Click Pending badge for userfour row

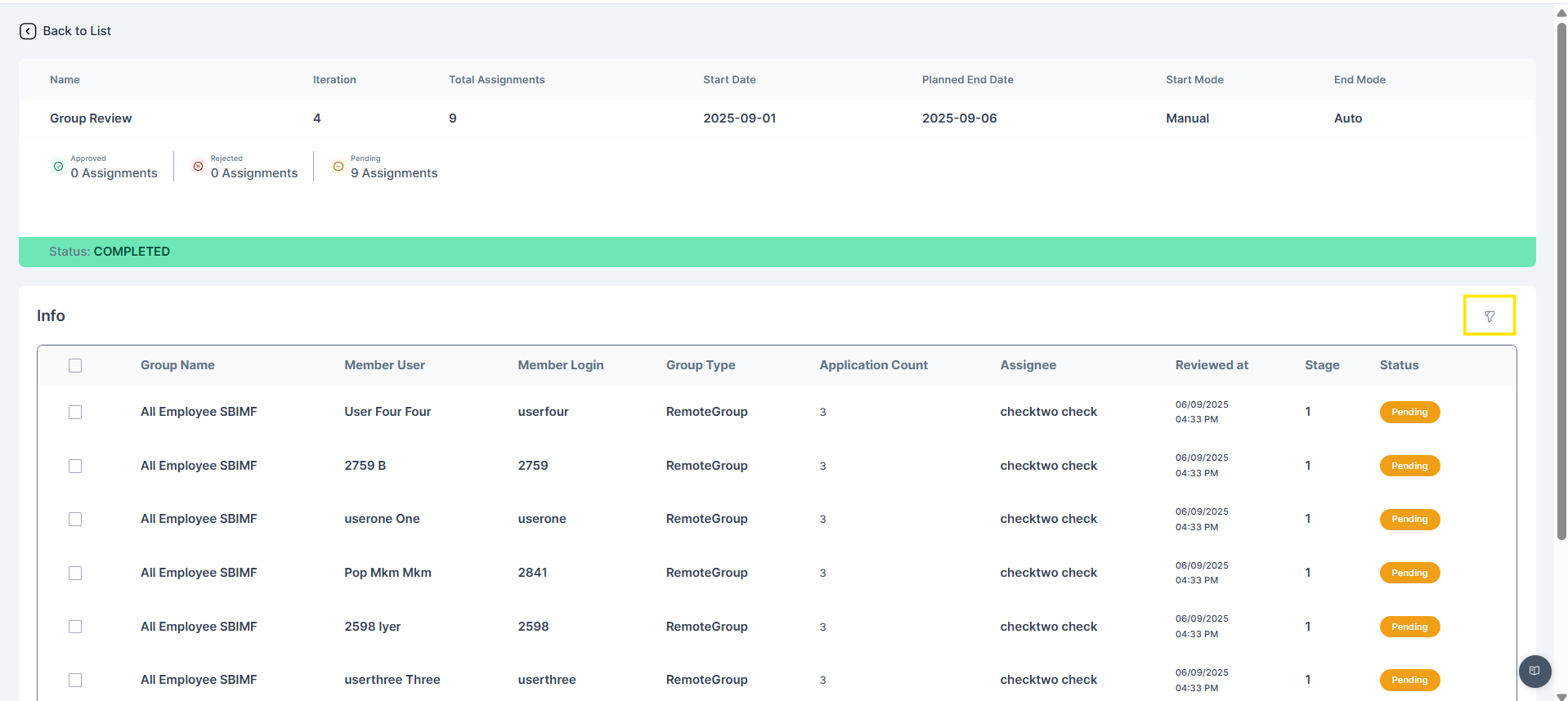[x=1409, y=412]
